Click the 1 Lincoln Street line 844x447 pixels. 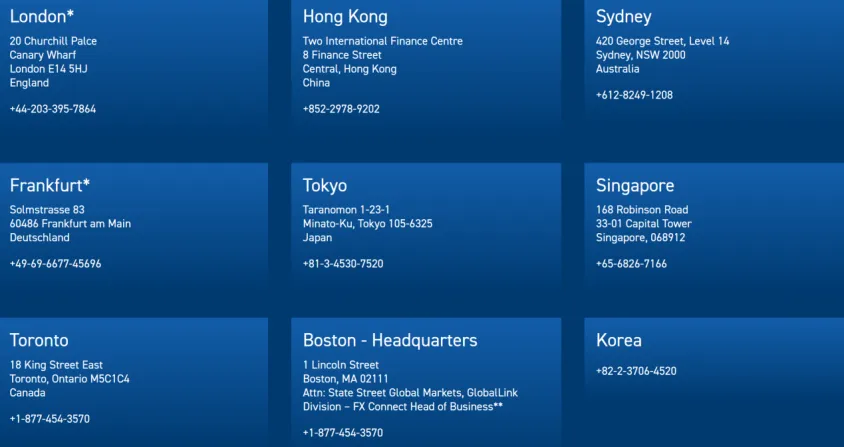(341, 365)
